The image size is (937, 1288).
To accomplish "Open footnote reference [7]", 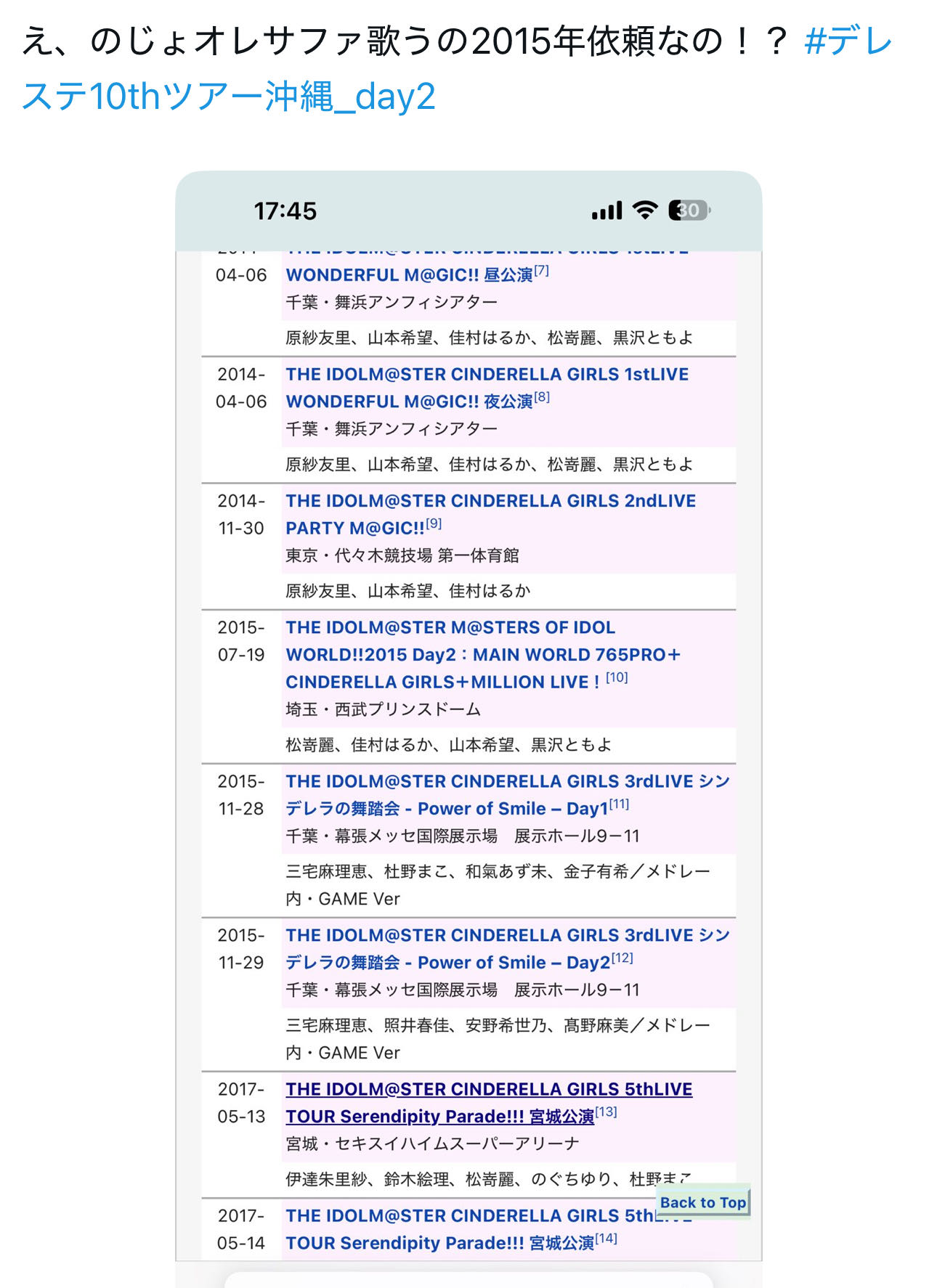I will click(541, 271).
